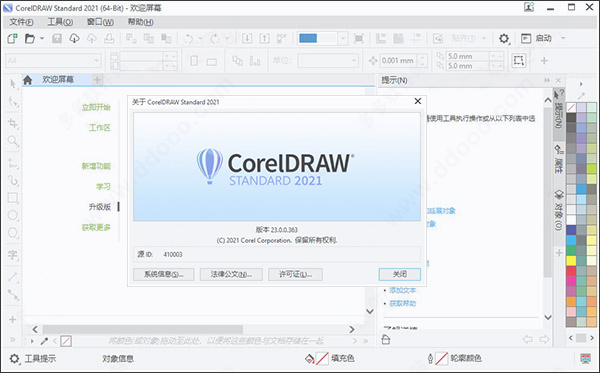Expand the hints panel double-arrow

547,80
